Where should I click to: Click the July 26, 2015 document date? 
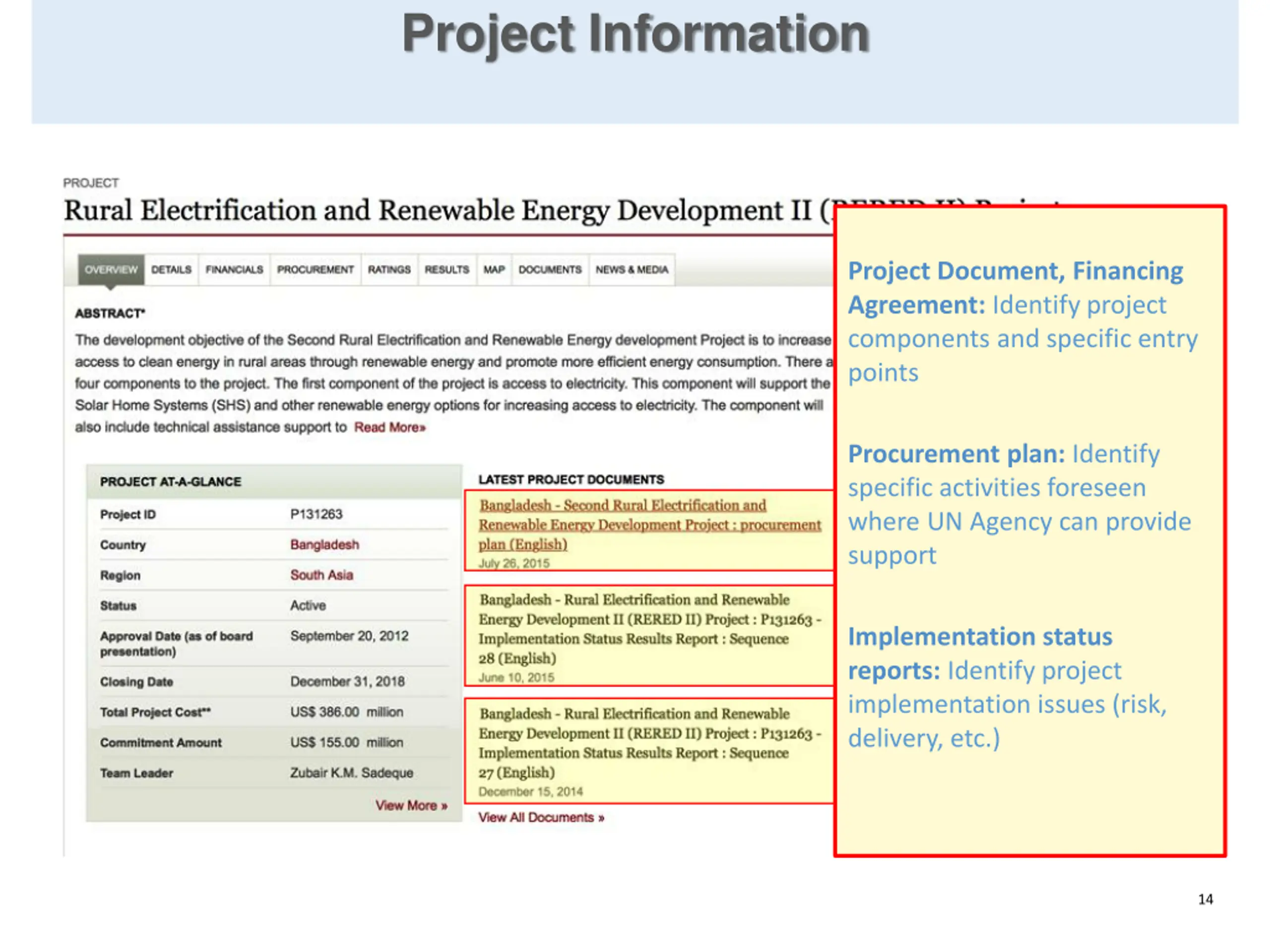tap(514, 563)
